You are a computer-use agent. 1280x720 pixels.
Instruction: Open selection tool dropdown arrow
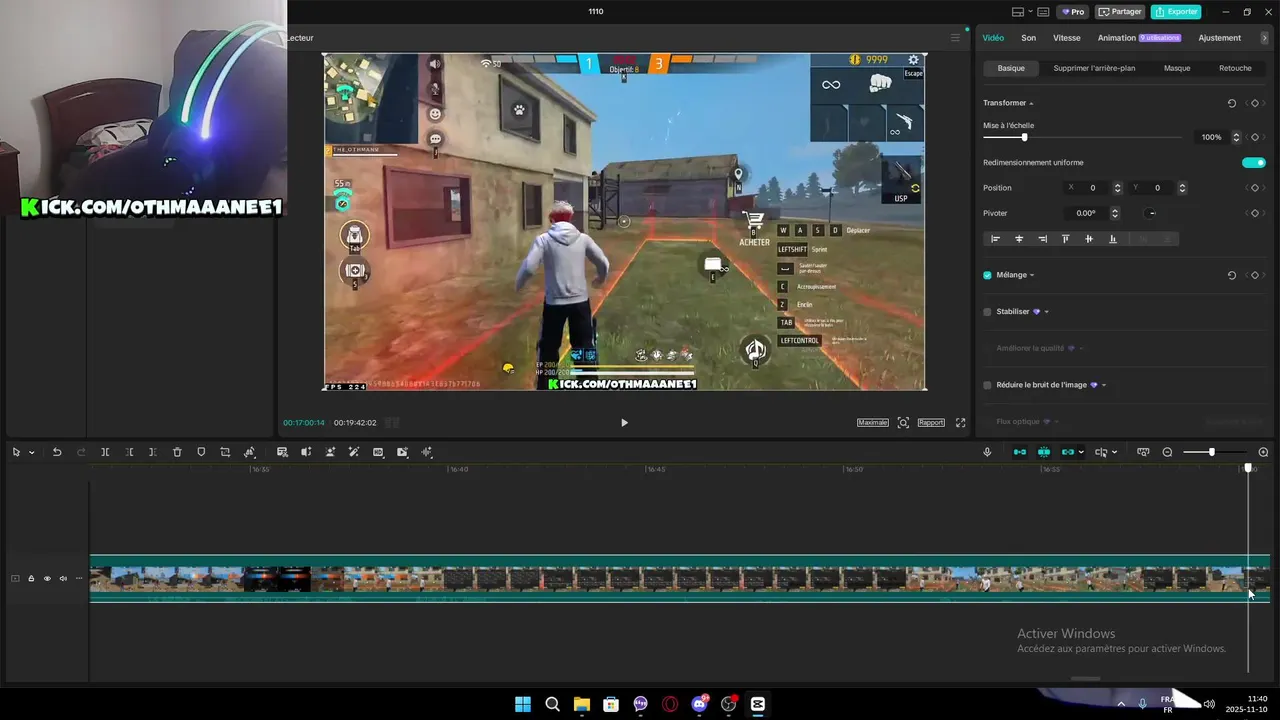31,452
